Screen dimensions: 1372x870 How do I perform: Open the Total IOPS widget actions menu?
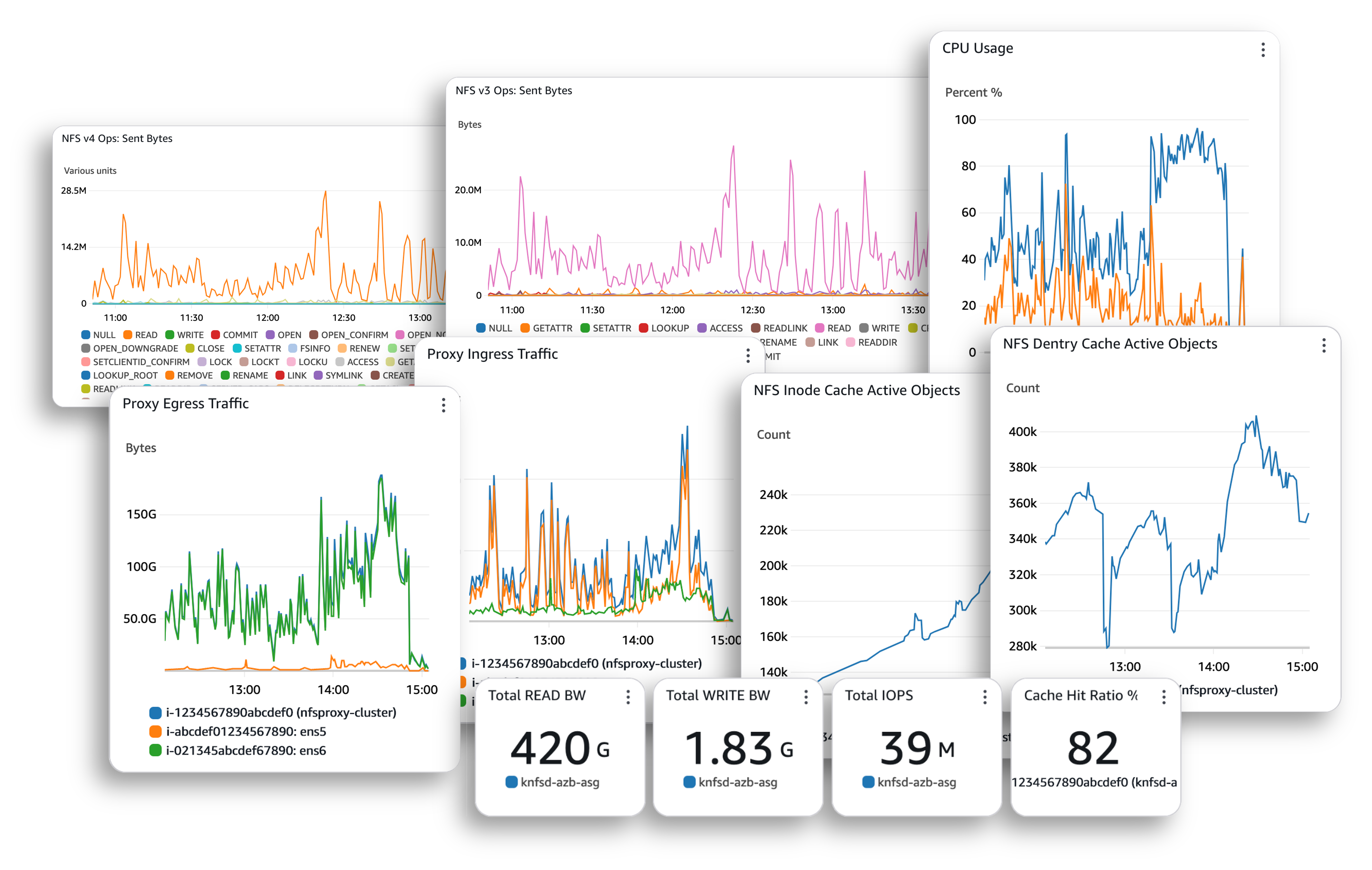click(x=985, y=697)
